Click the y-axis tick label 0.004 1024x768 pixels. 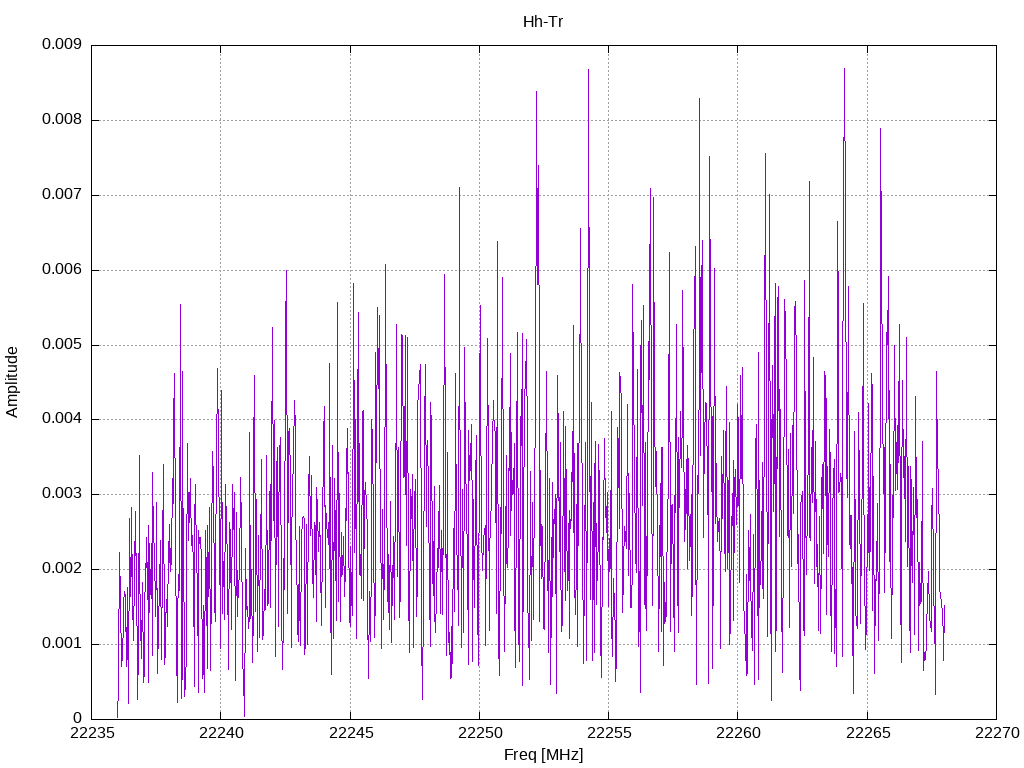click(62, 419)
